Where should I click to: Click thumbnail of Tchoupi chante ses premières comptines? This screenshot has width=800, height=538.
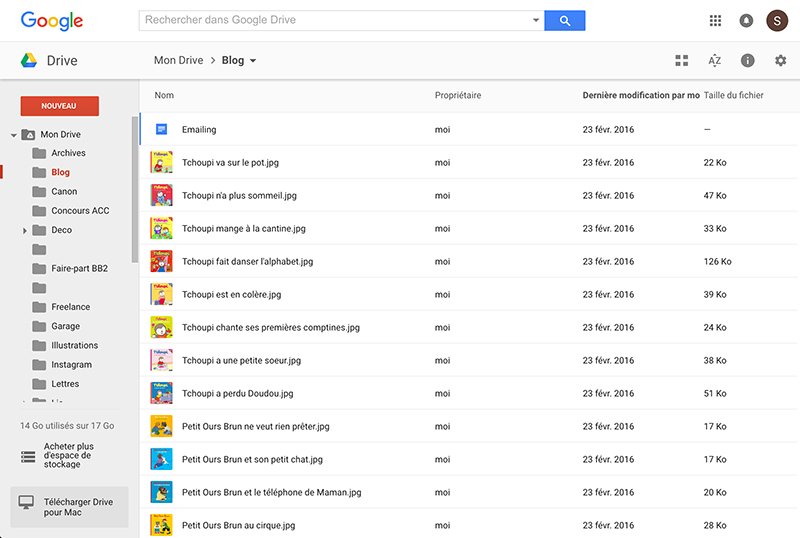click(x=161, y=327)
